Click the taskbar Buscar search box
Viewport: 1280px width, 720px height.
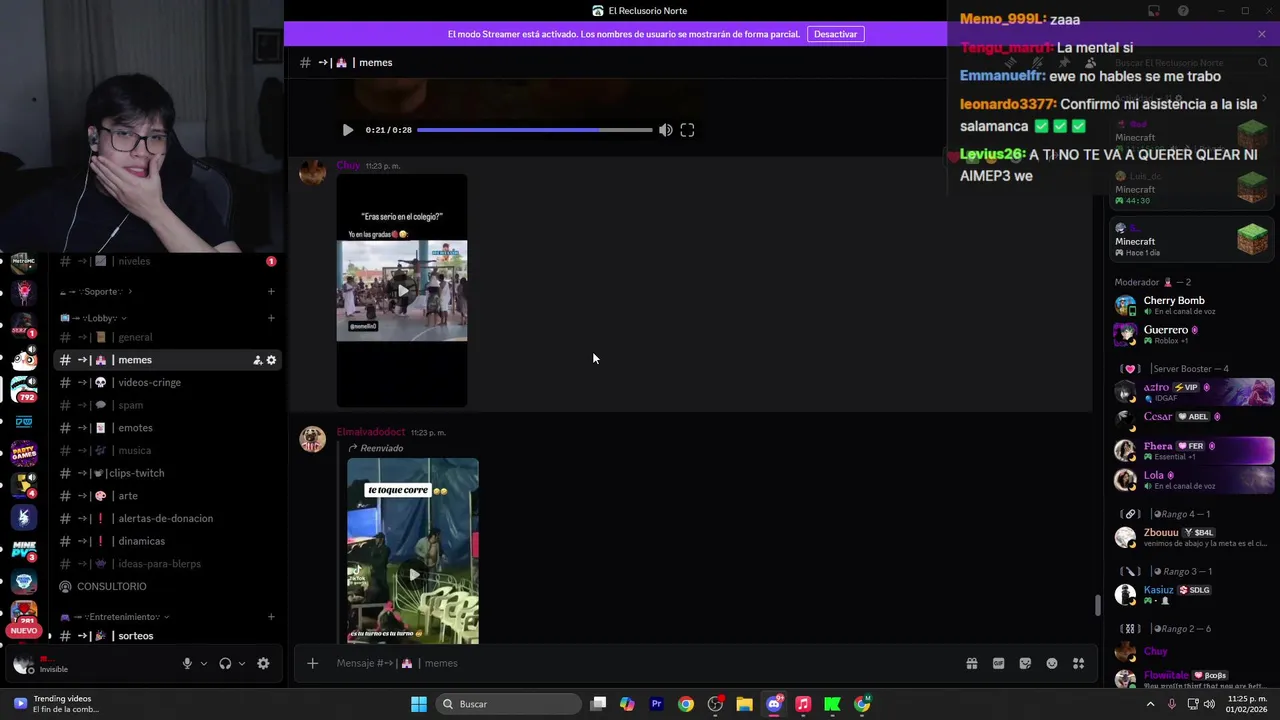tap(507, 704)
